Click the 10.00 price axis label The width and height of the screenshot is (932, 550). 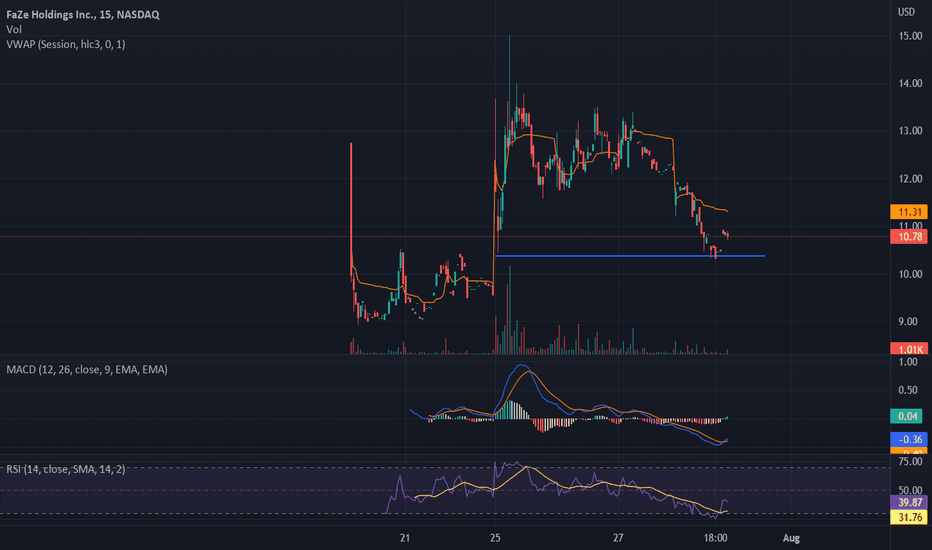point(910,274)
